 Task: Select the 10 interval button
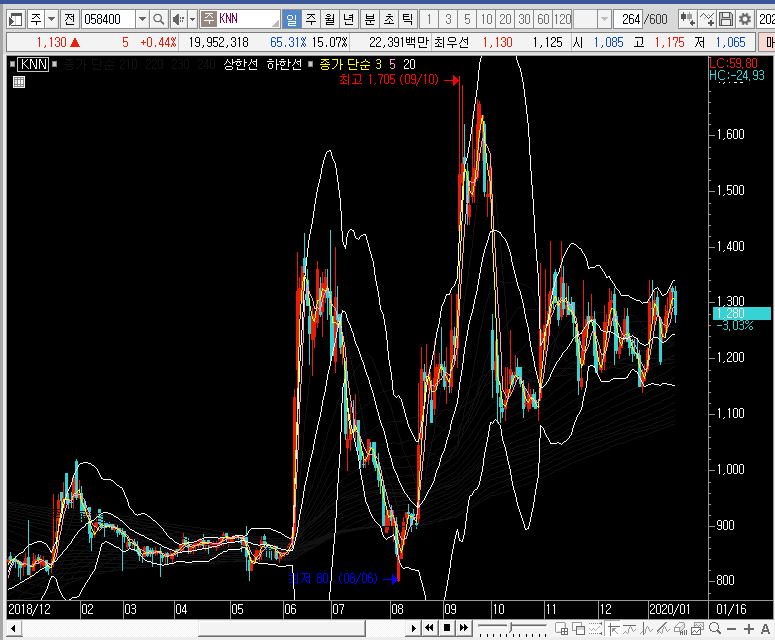click(486, 20)
